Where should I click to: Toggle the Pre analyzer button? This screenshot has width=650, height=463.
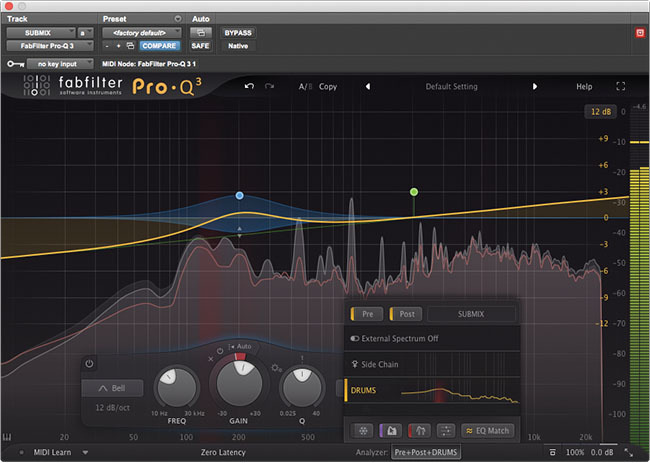pos(365,314)
